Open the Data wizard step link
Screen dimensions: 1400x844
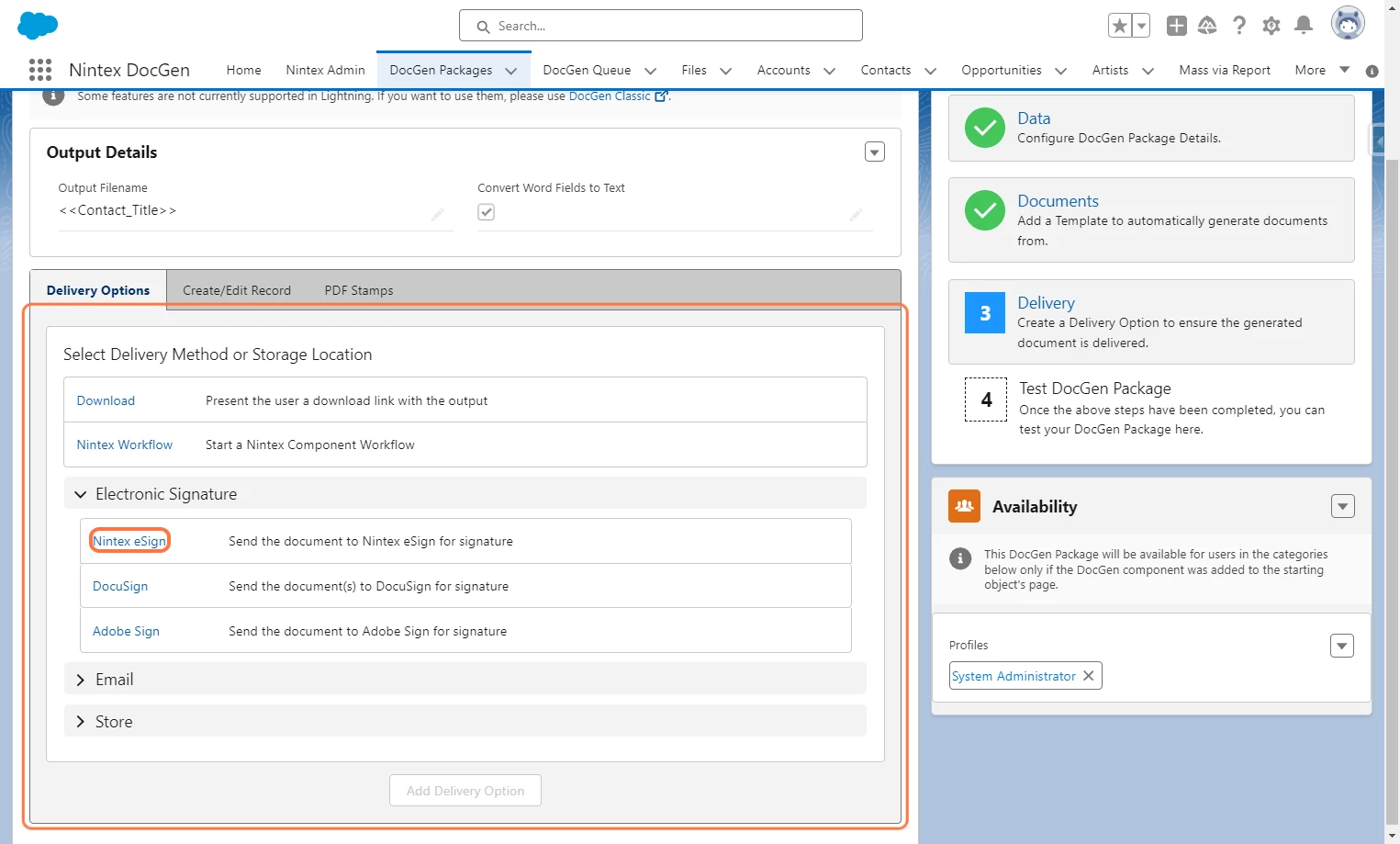[x=1034, y=118]
